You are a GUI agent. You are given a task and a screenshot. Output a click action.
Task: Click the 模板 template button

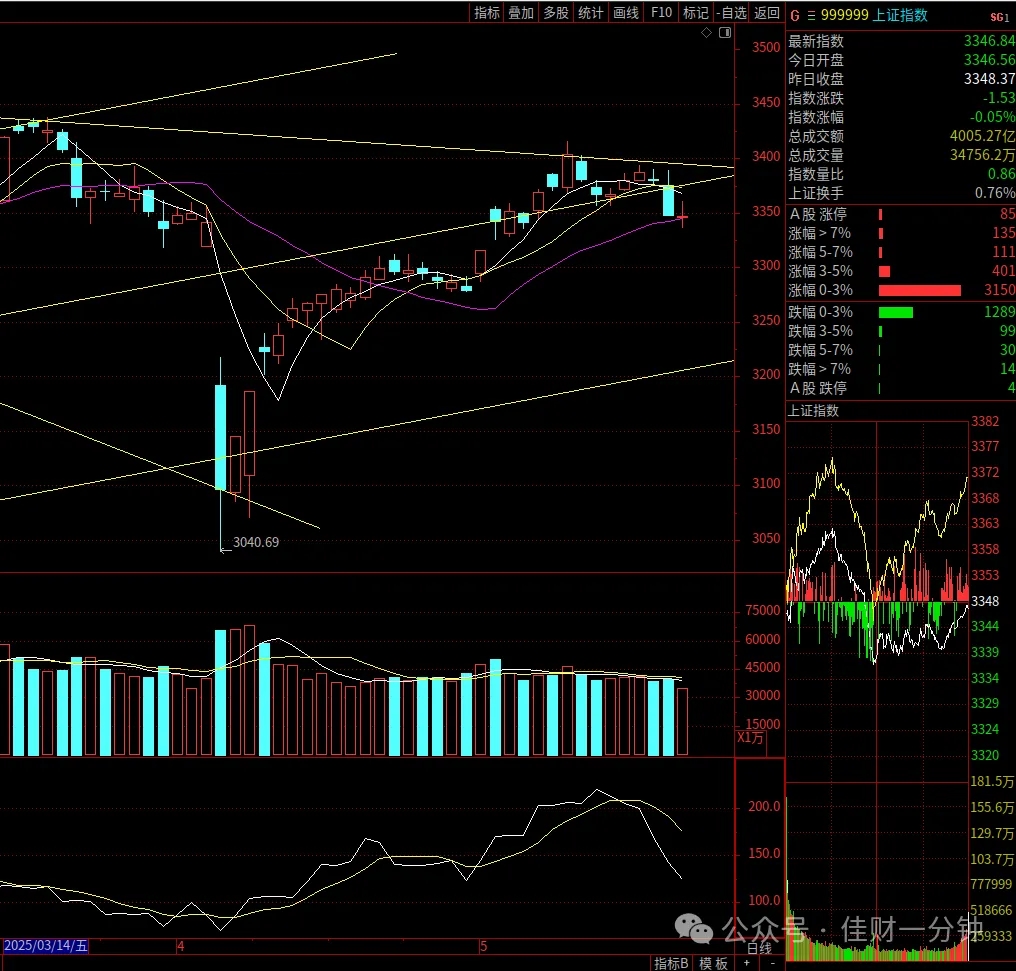pyautogui.click(x=713, y=963)
